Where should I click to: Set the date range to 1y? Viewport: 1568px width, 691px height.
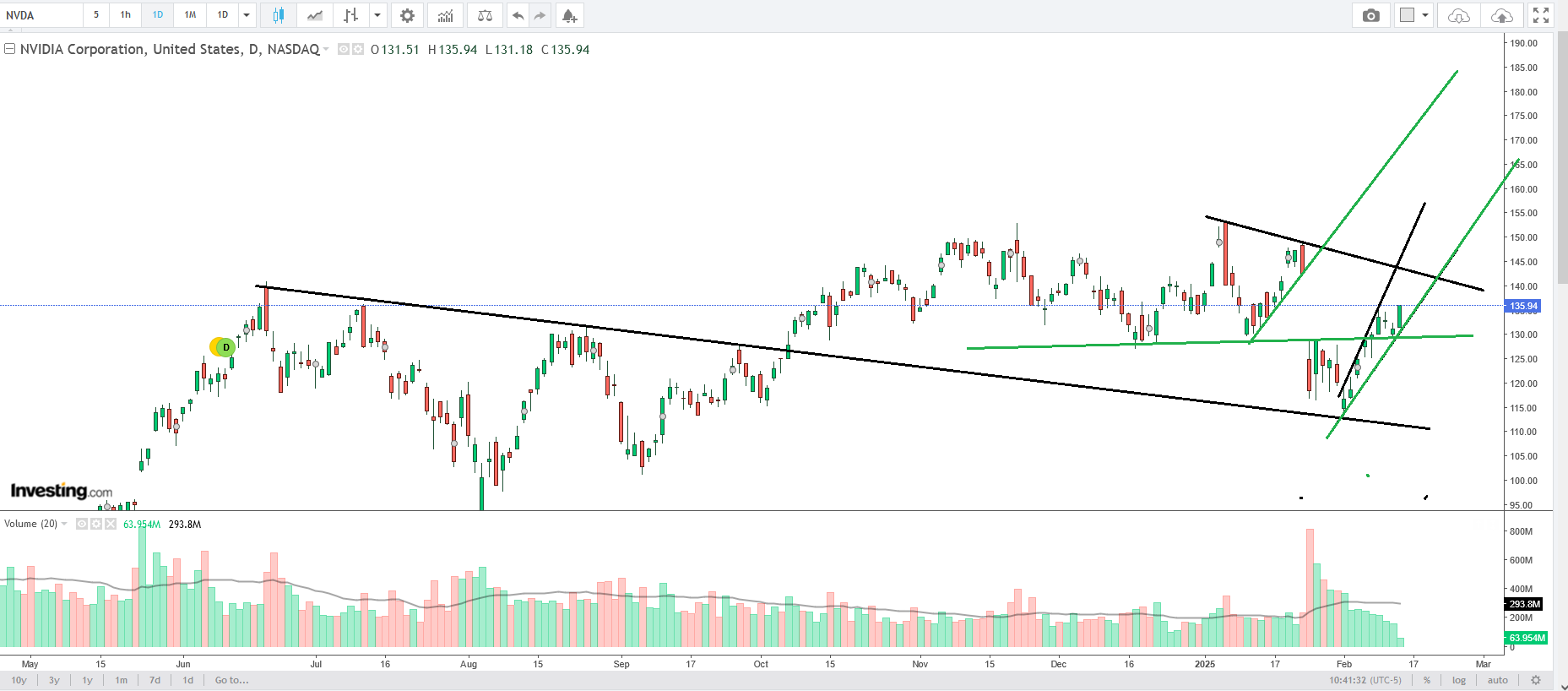pos(87,680)
